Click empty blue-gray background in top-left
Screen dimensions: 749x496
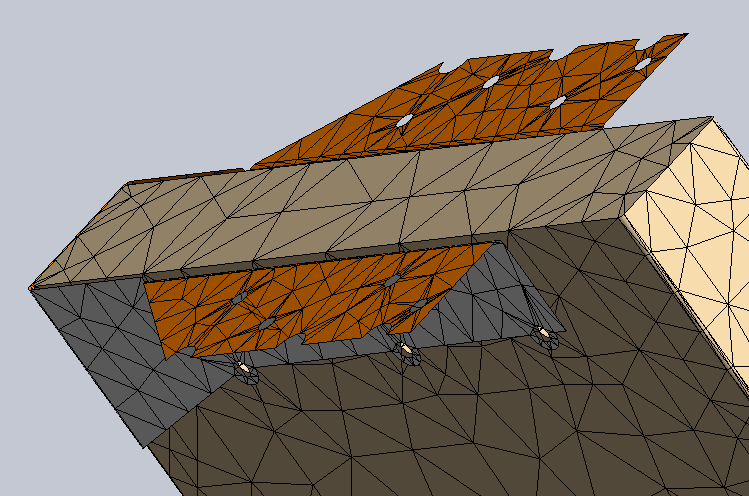click(x=80, y=60)
